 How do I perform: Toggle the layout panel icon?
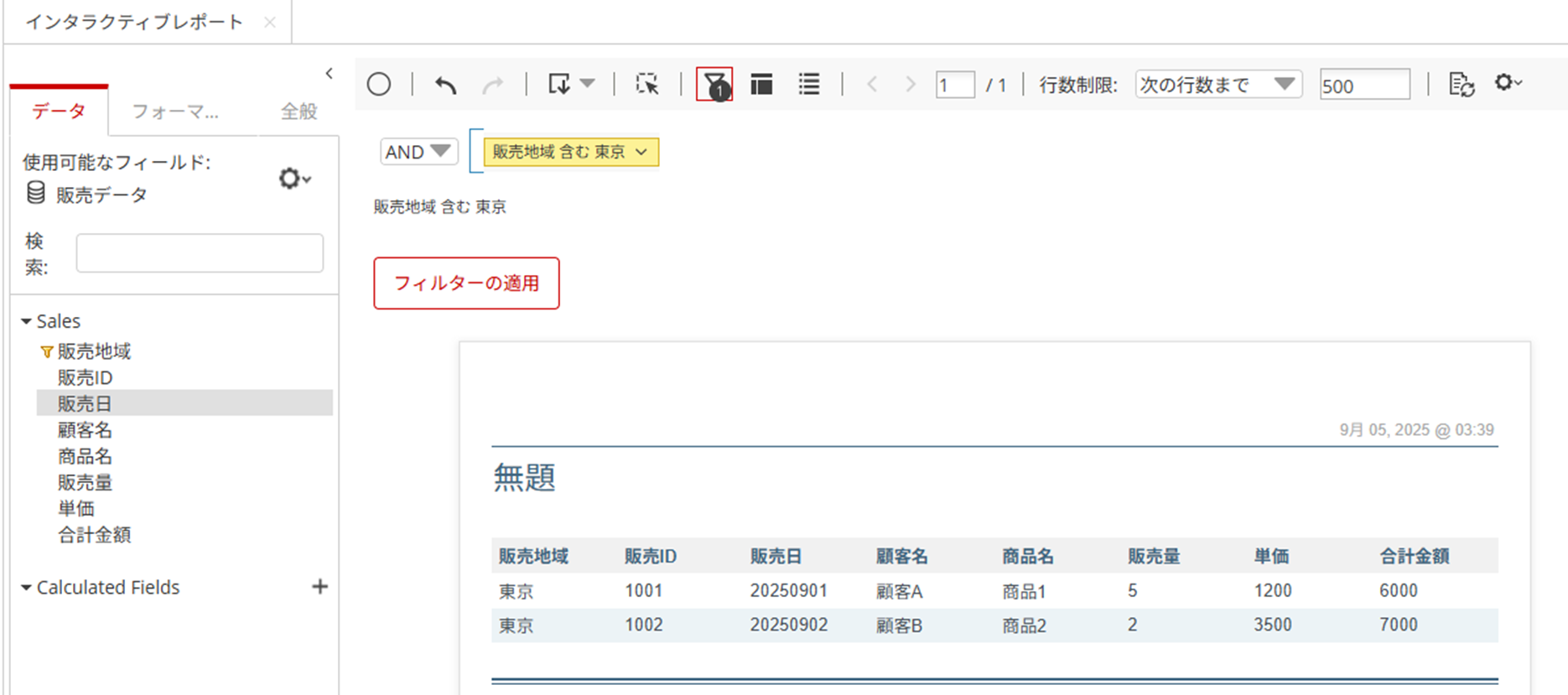(x=761, y=84)
